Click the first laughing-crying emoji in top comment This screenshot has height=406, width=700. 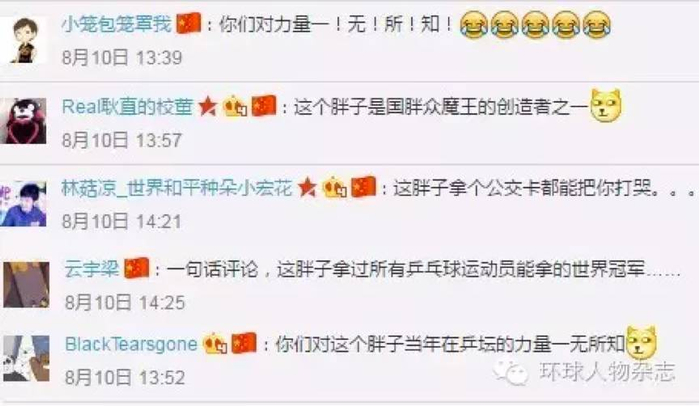click(474, 25)
